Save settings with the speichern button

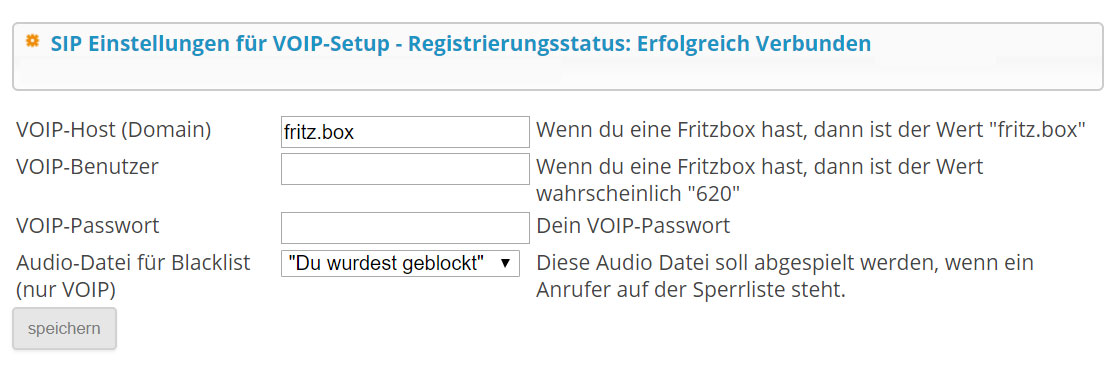pos(64,329)
